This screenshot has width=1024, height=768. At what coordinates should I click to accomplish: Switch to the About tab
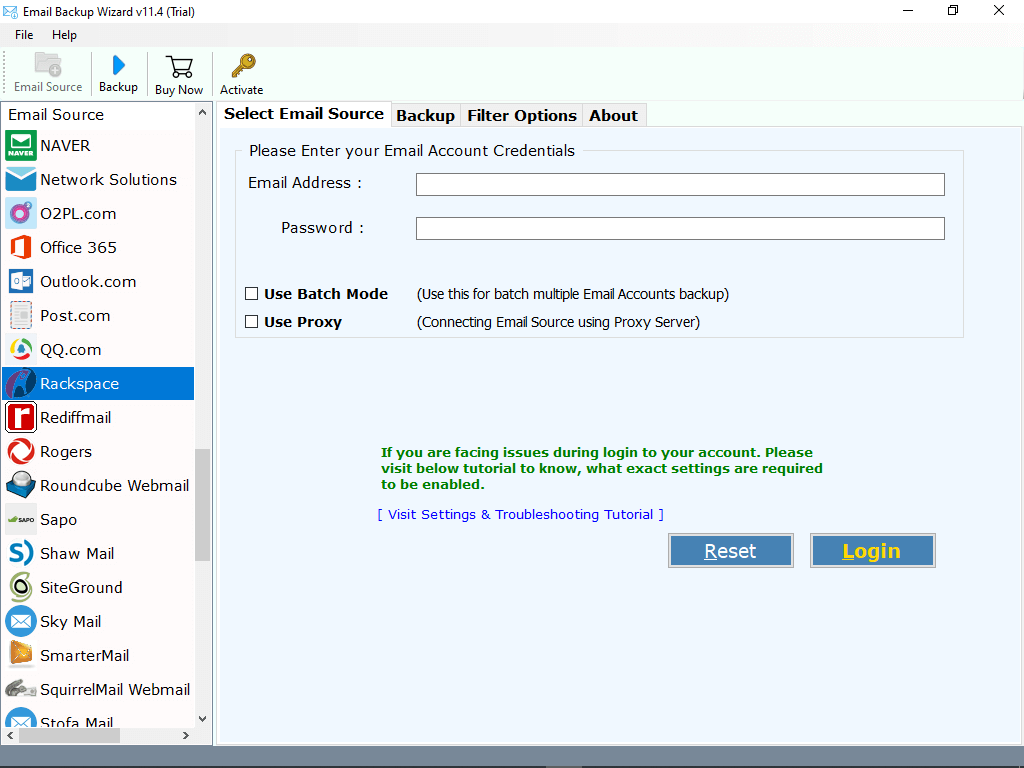coord(613,116)
